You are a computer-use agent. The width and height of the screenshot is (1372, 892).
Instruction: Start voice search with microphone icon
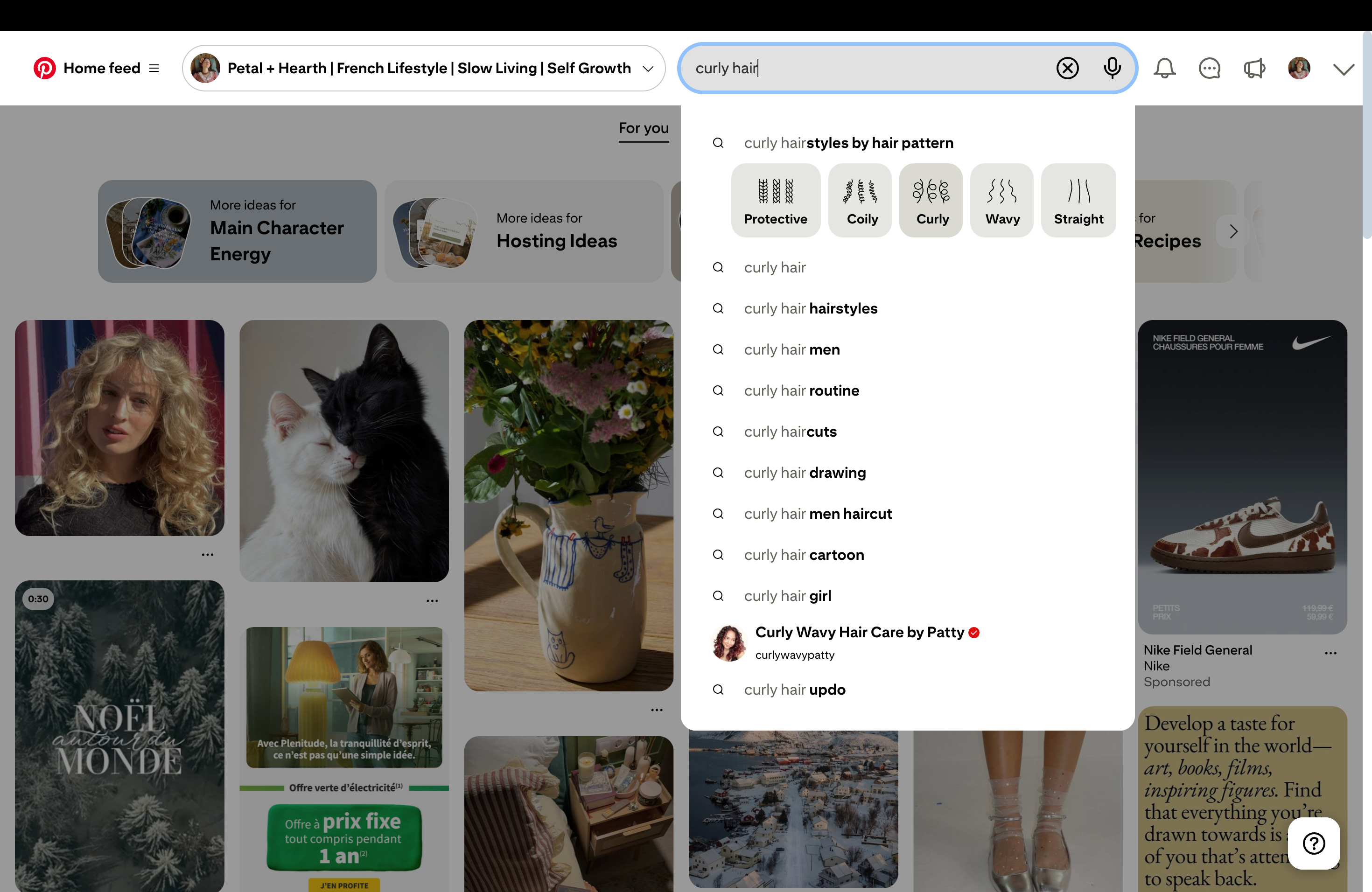click(x=1112, y=68)
